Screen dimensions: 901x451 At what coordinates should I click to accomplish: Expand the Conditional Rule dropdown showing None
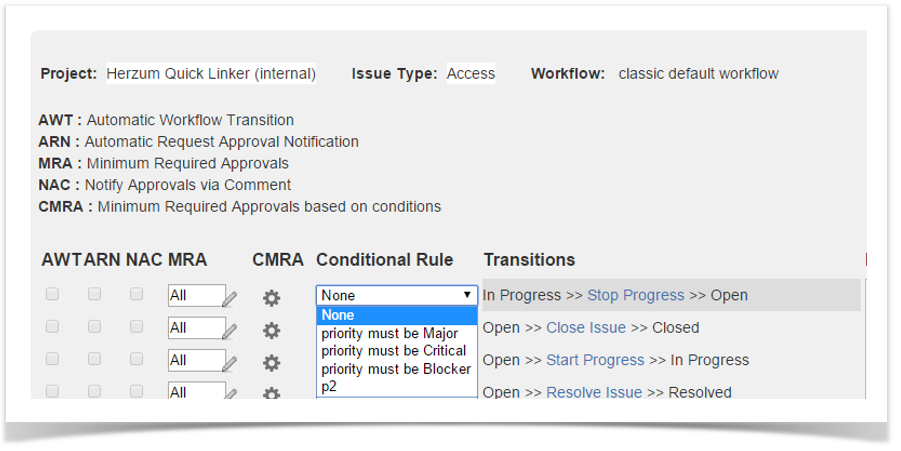[x=396, y=295]
